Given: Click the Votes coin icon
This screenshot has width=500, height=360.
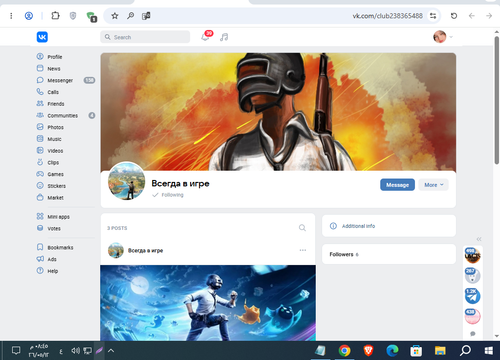Looking at the screenshot, I should 40,228.
